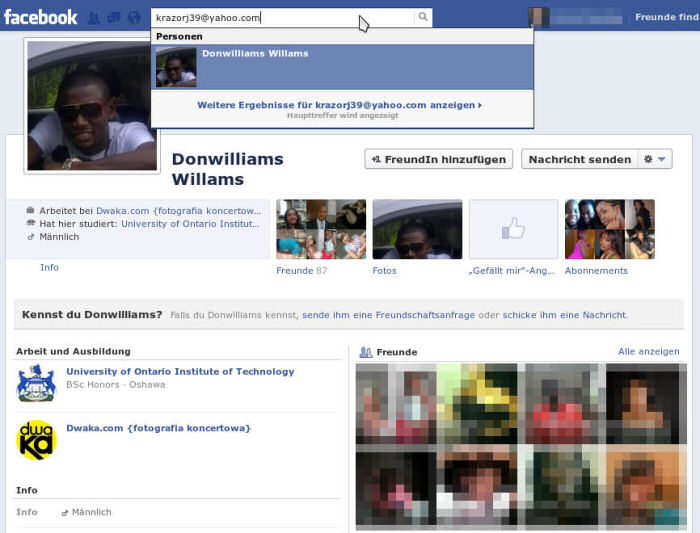The width and height of the screenshot is (700, 533).
Task: Open notifications globe icon
Action: click(134, 17)
